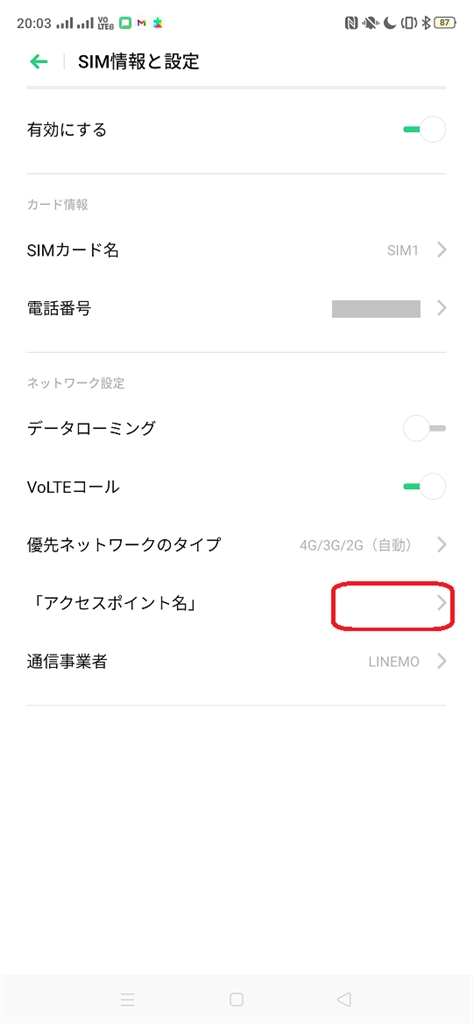
Task: Tap the 通信事業者 label
Action: [67, 662]
